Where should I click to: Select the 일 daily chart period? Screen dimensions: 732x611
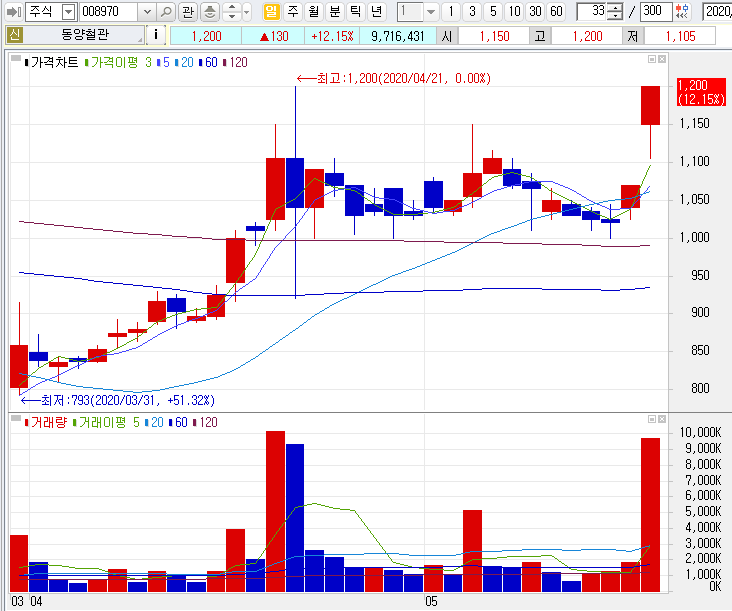[271, 11]
